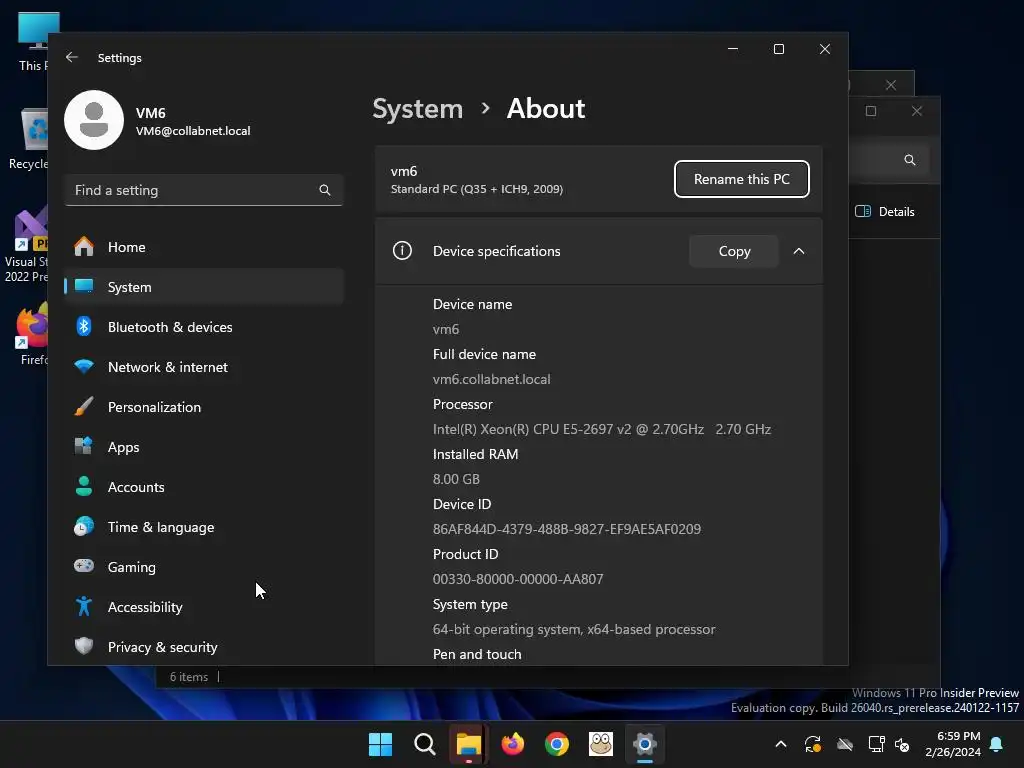Click the Device specifications info icon

coord(402,251)
